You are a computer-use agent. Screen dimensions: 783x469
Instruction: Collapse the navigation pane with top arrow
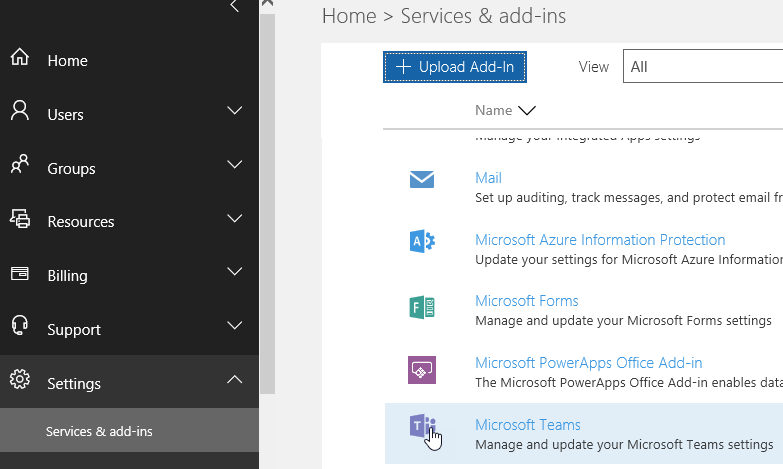[234, 7]
